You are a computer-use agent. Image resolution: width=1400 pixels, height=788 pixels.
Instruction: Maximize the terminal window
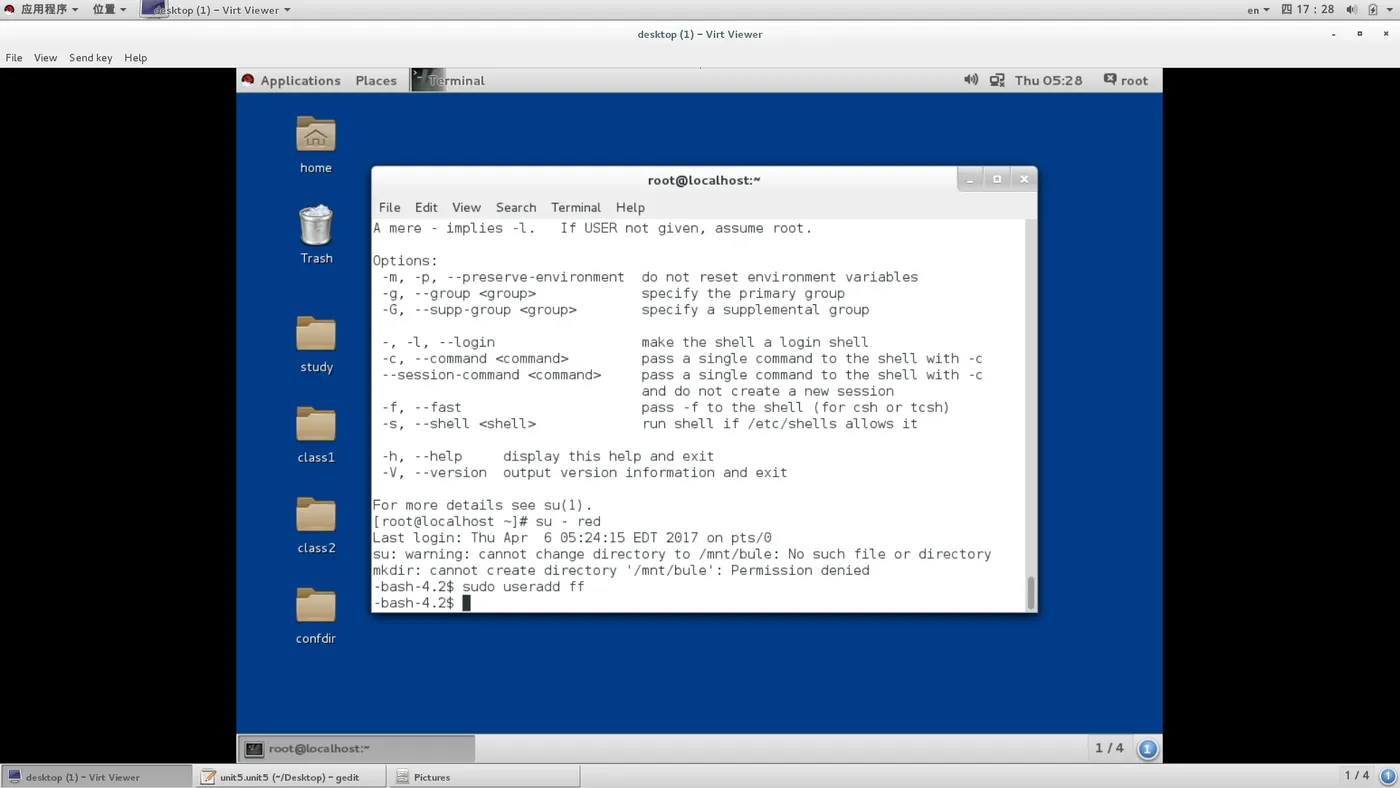(997, 179)
